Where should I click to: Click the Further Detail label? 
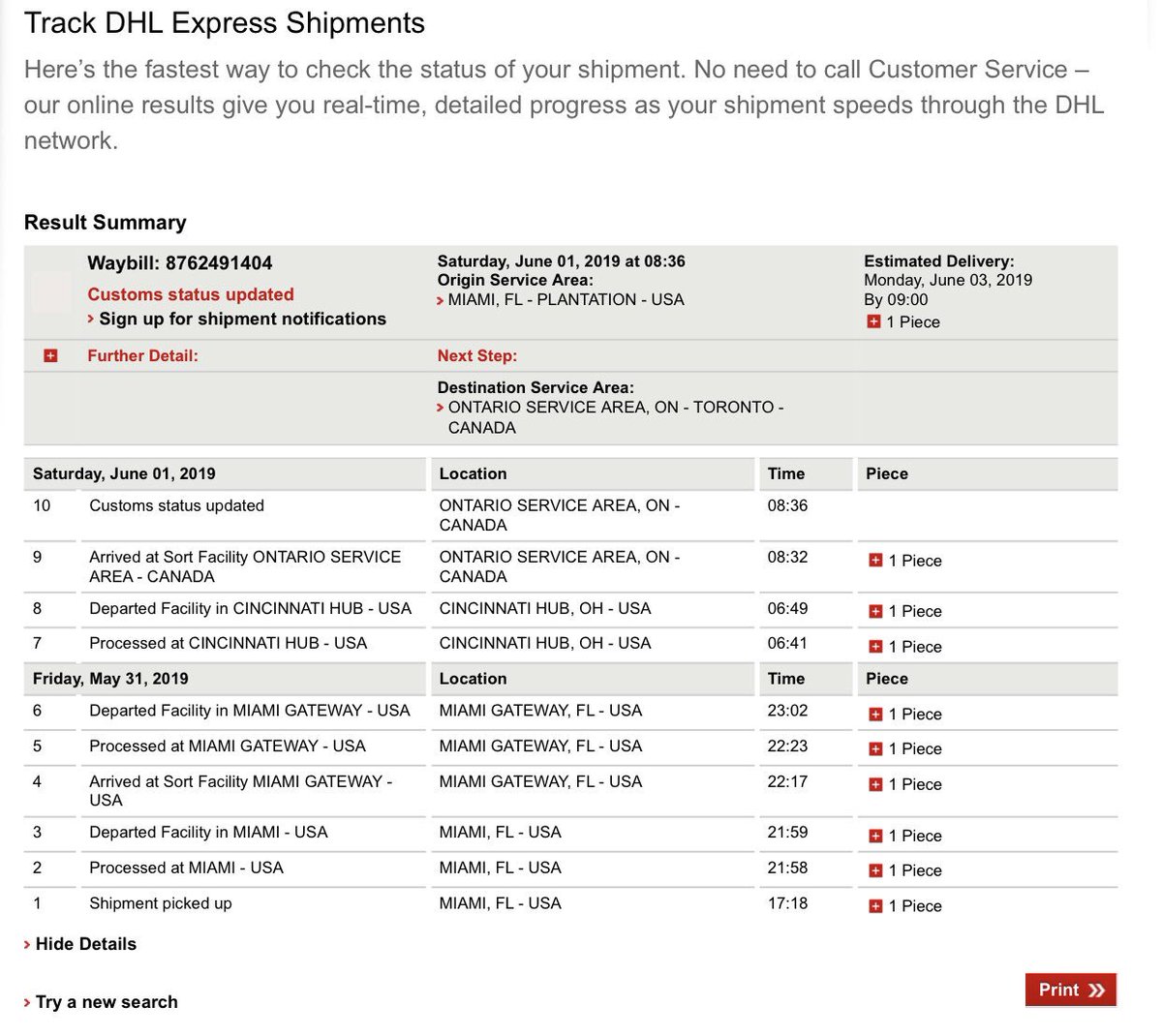click(x=142, y=356)
